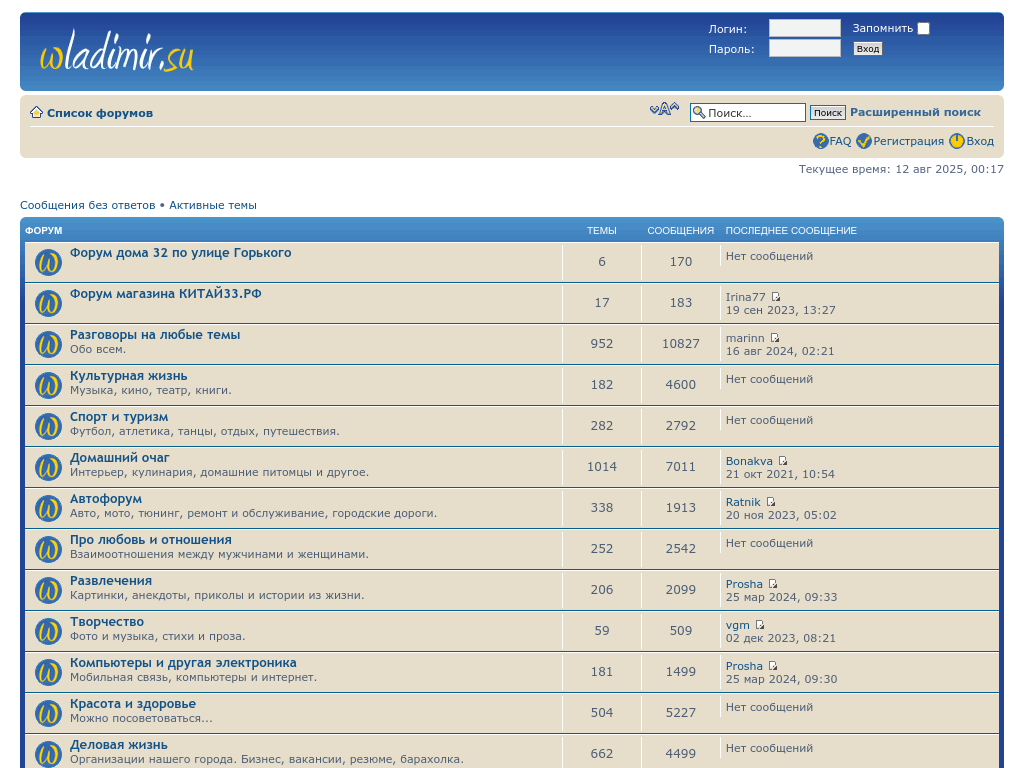Enable the Запомнить checkbox
Image resolution: width=1024 pixels, height=768 pixels.
923,29
